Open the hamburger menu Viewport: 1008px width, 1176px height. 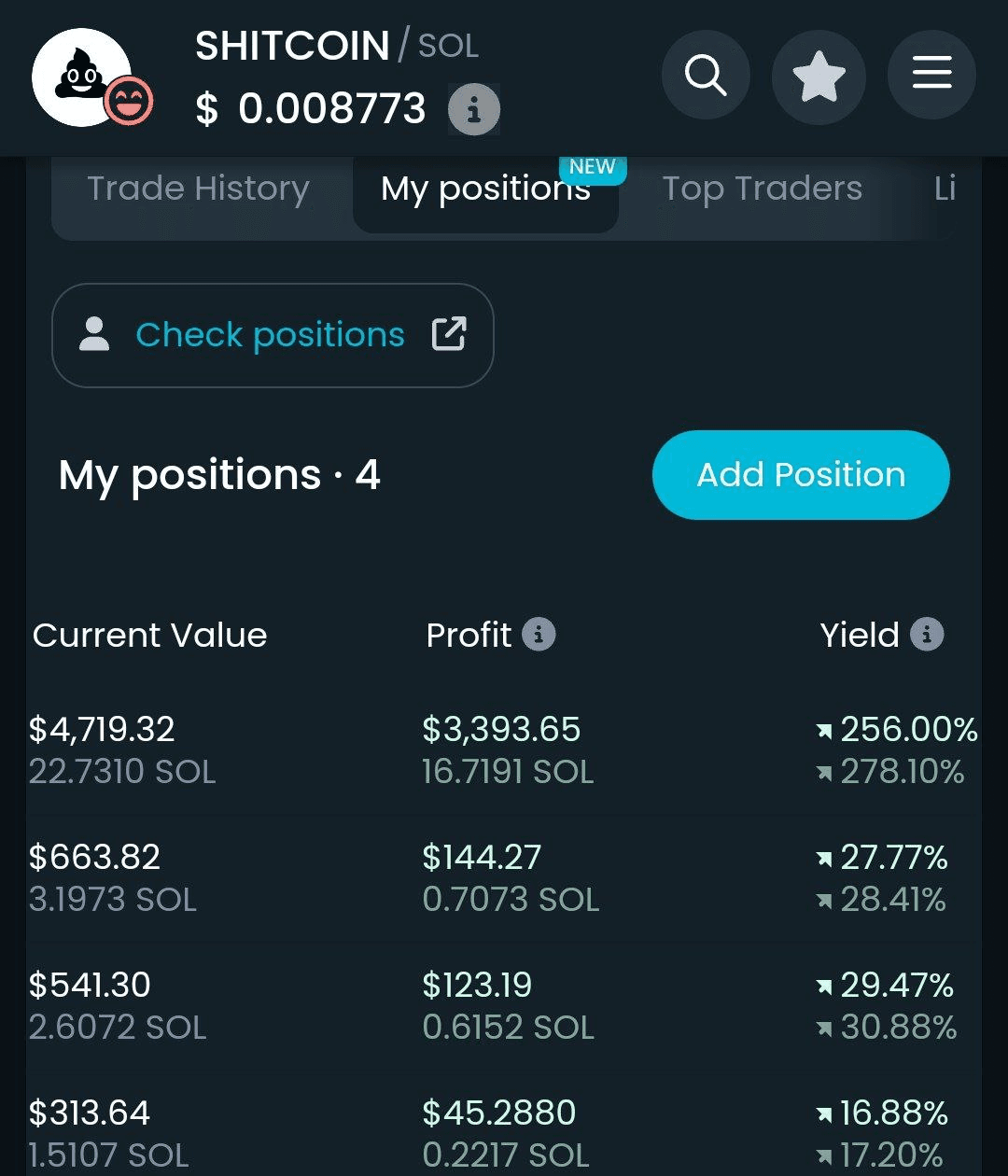tap(931, 75)
